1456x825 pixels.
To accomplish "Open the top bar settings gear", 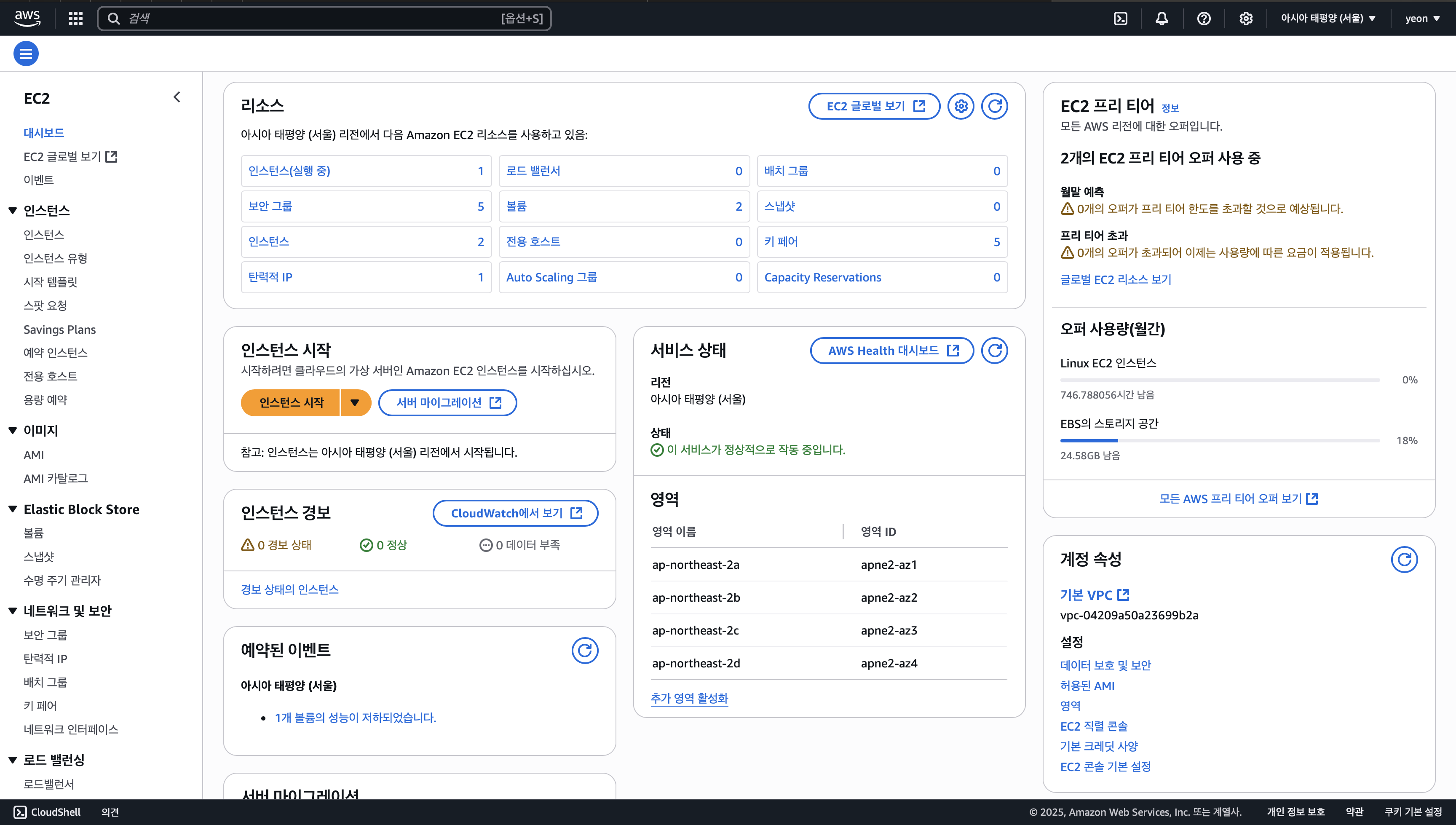I will (x=1245, y=19).
